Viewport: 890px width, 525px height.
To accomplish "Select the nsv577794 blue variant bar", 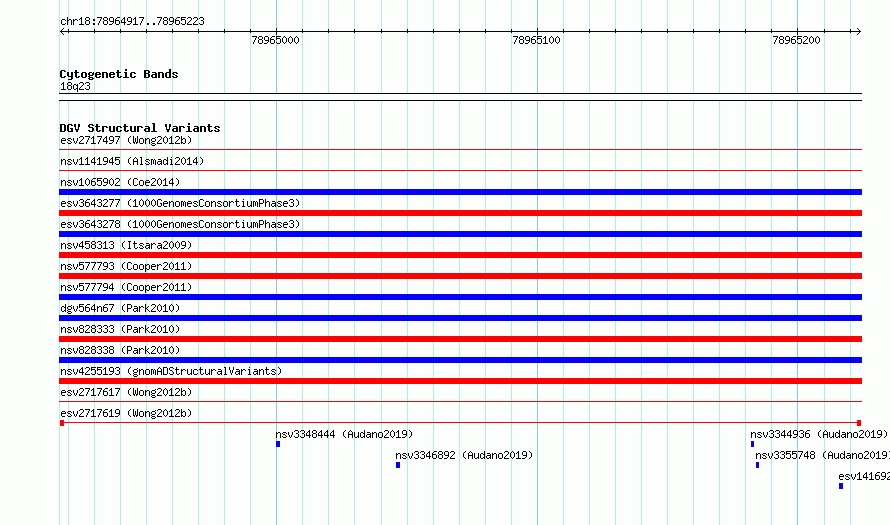I will point(460,297).
